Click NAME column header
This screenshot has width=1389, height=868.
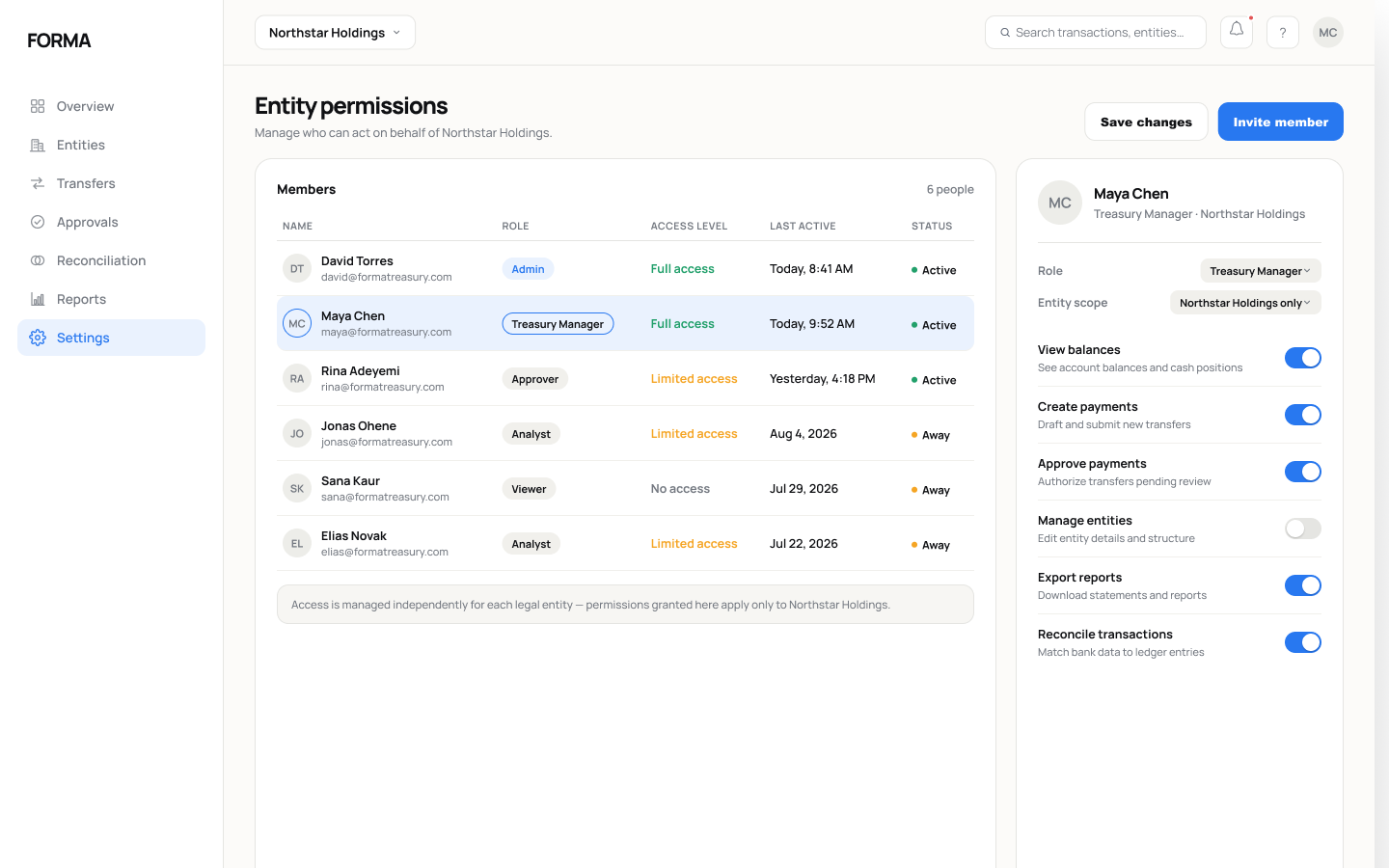click(x=297, y=226)
